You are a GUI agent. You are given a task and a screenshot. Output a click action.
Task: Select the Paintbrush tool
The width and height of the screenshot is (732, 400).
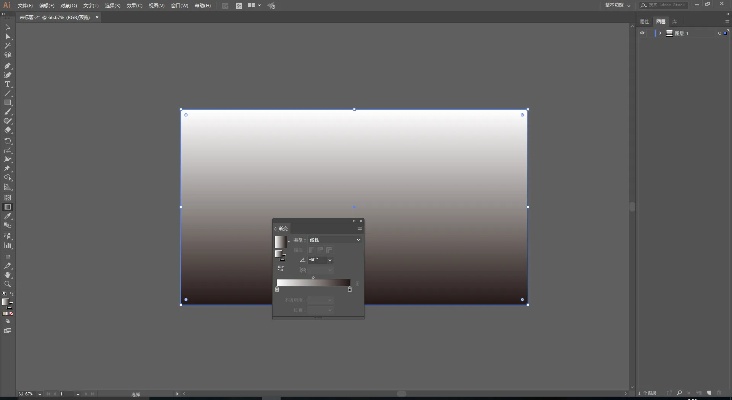(7, 112)
